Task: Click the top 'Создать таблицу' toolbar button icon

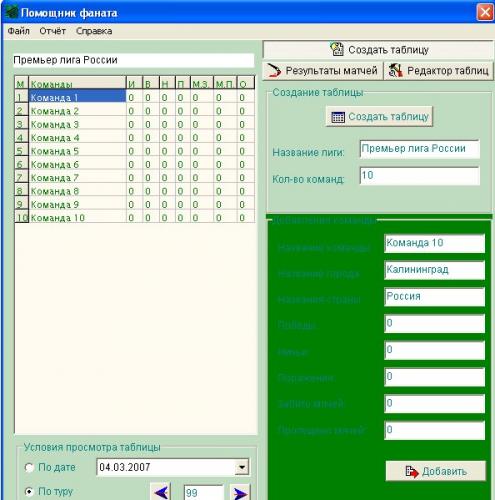Action: [337, 49]
